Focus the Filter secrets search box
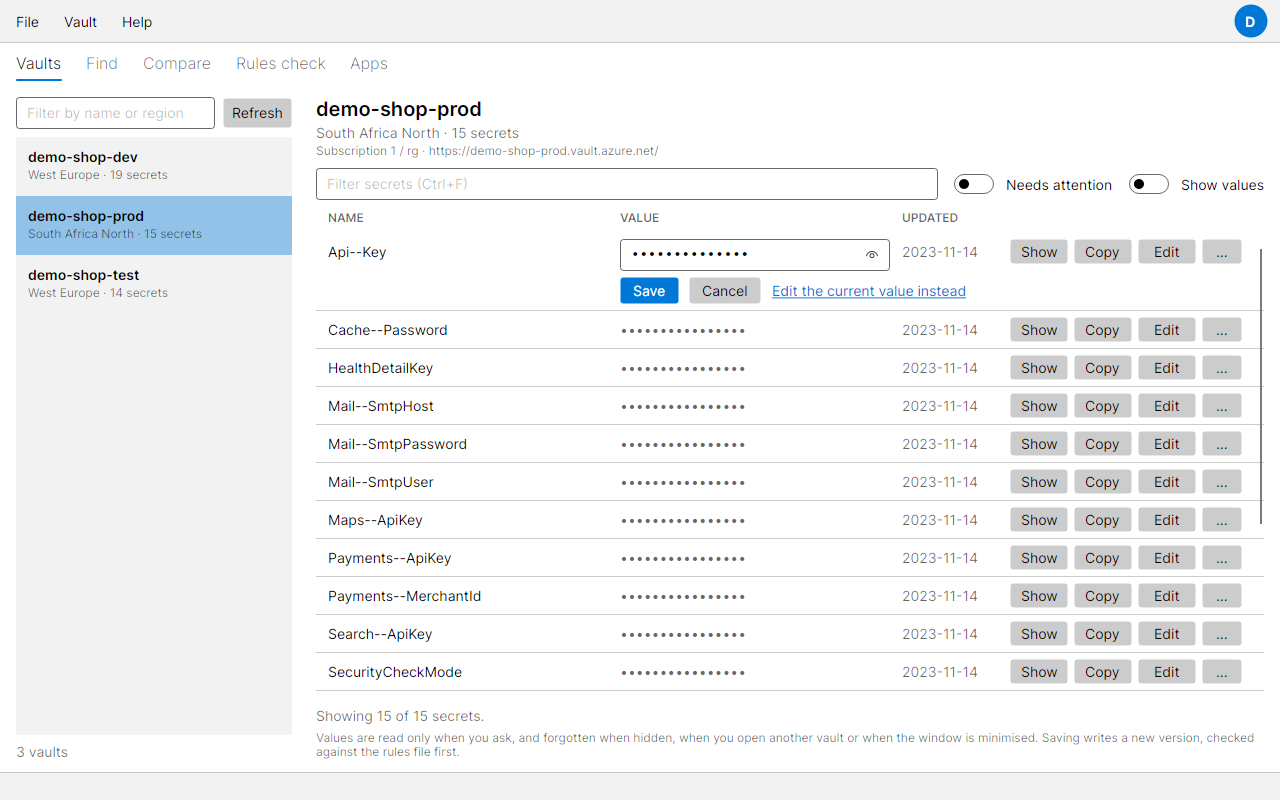The image size is (1280, 800). pos(627,184)
